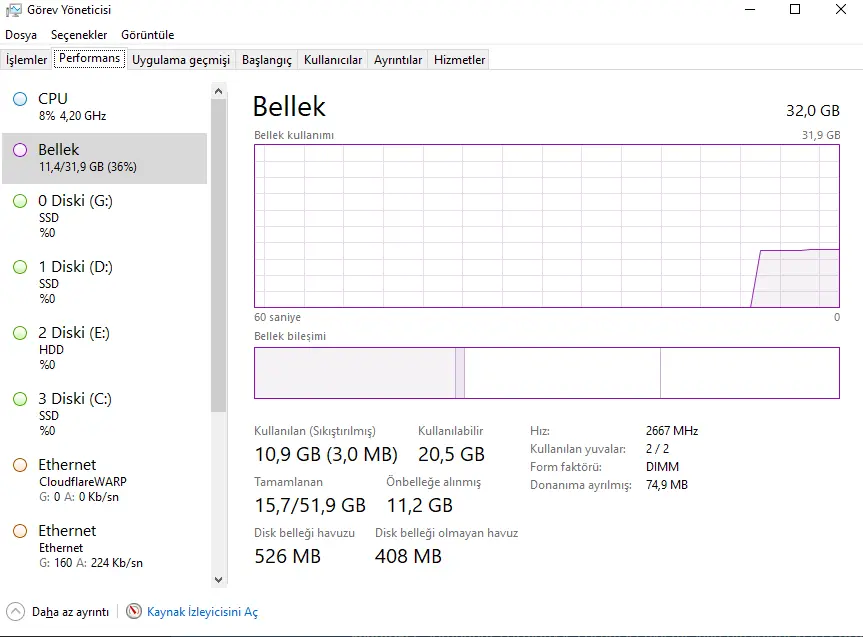This screenshot has width=863, height=637.
Task: Click the Bellek heading text
Action: (290, 107)
